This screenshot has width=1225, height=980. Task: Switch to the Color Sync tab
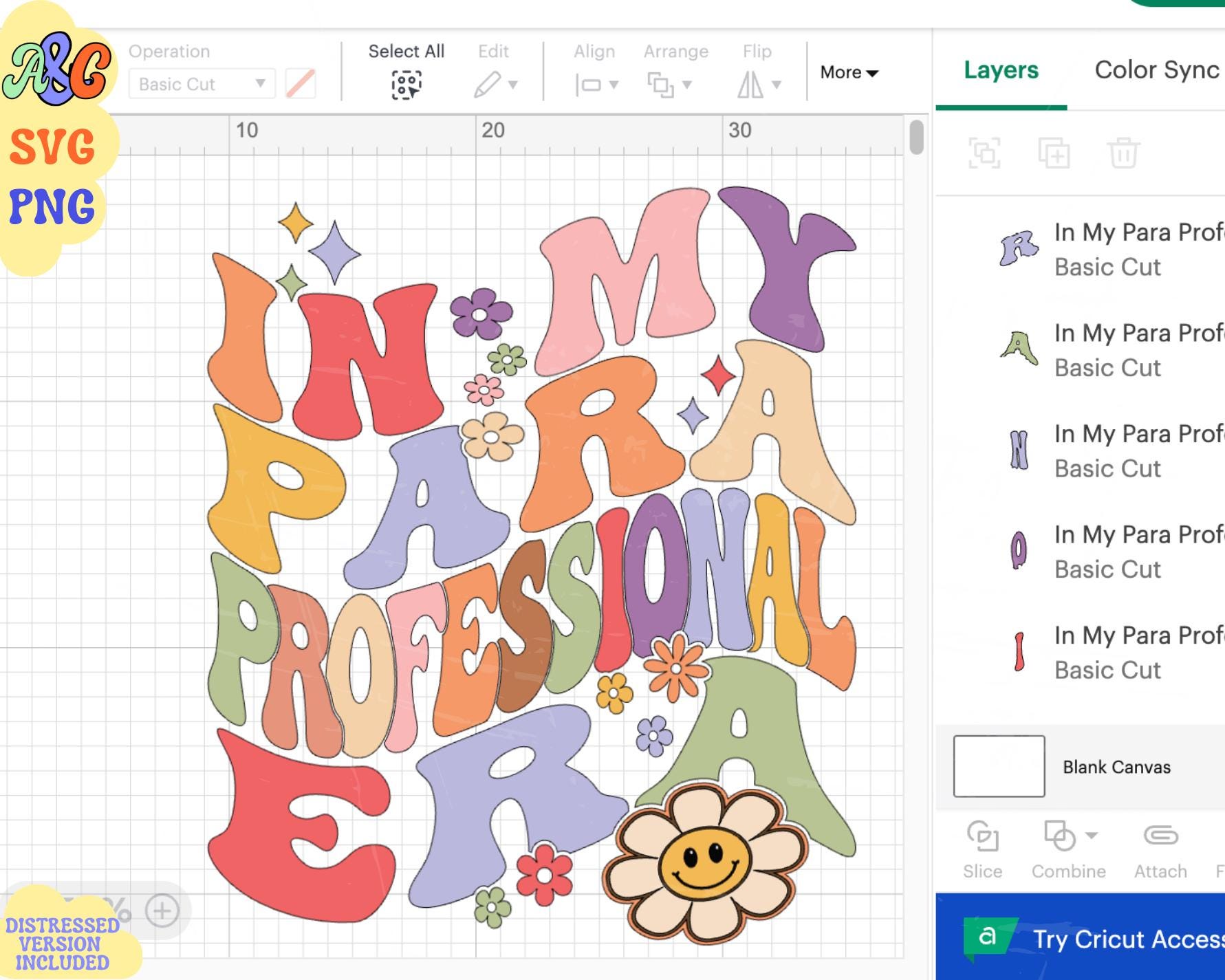pos(1157,70)
